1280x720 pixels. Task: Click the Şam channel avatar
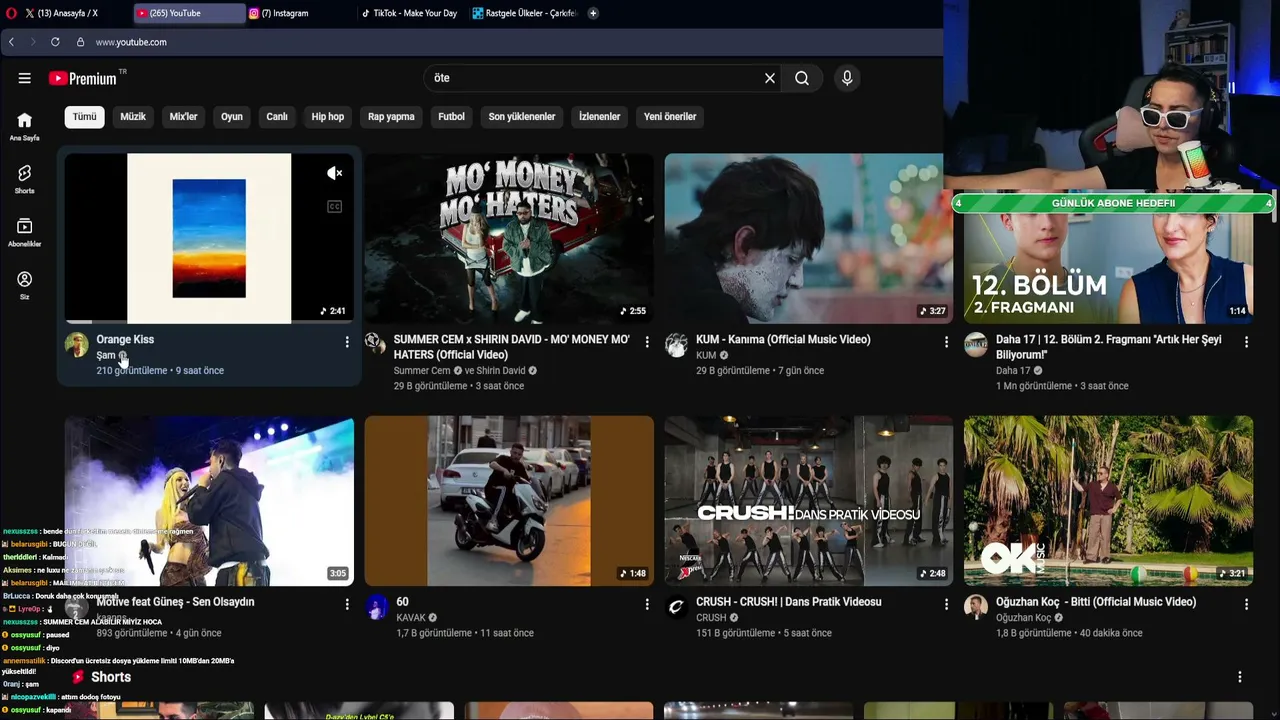click(77, 345)
